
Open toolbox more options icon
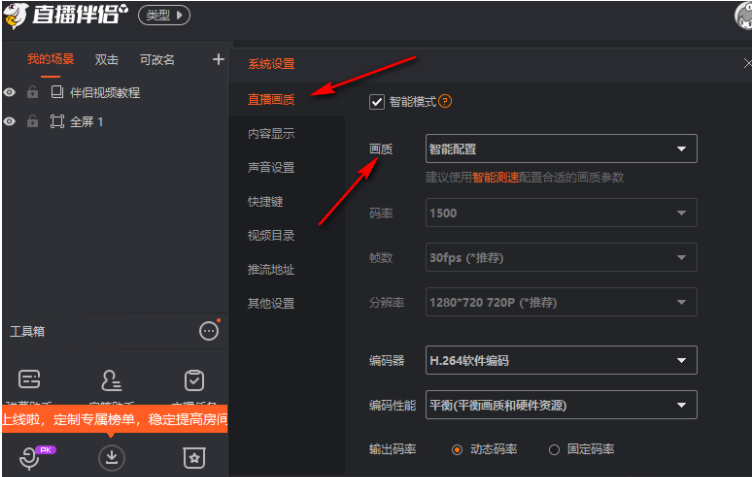click(209, 331)
